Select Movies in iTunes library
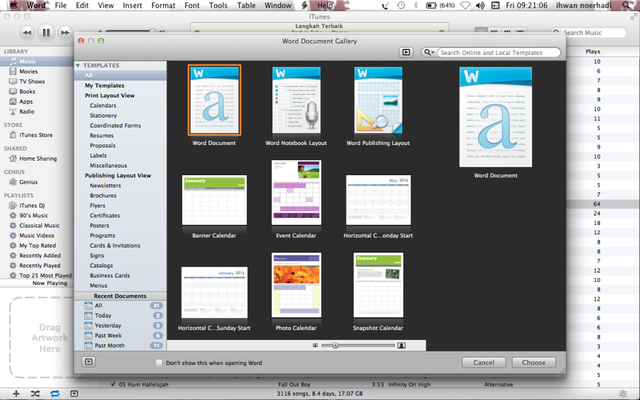The width and height of the screenshot is (640, 400). (x=29, y=71)
